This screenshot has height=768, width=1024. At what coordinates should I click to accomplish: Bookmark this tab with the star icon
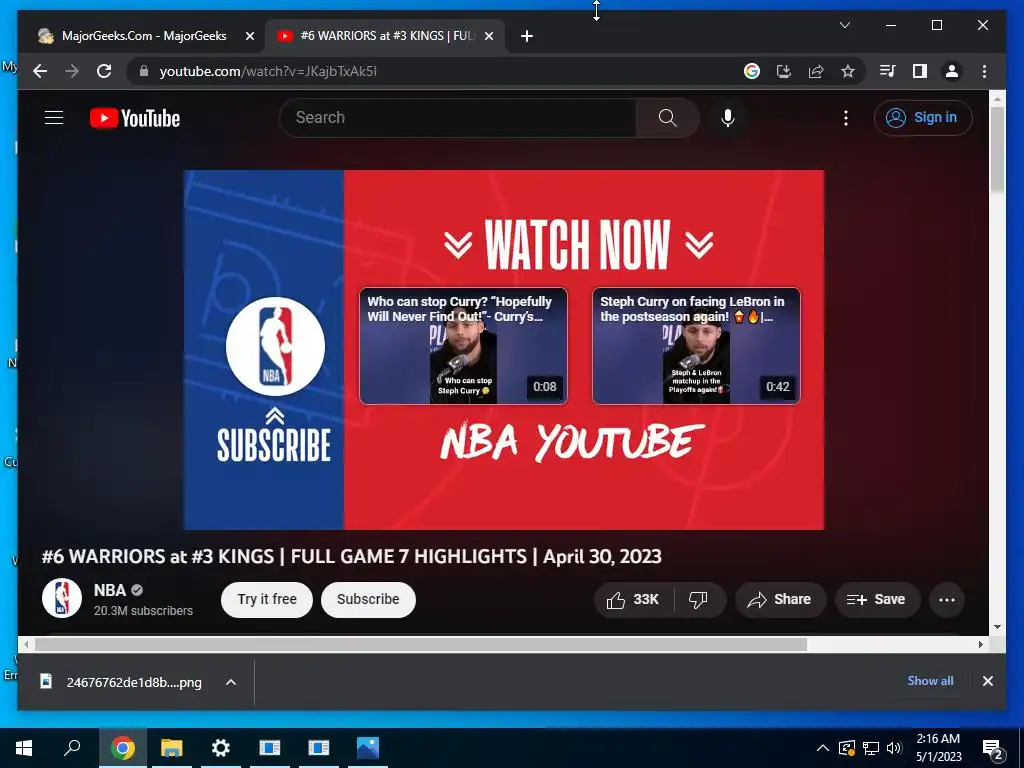(x=848, y=71)
